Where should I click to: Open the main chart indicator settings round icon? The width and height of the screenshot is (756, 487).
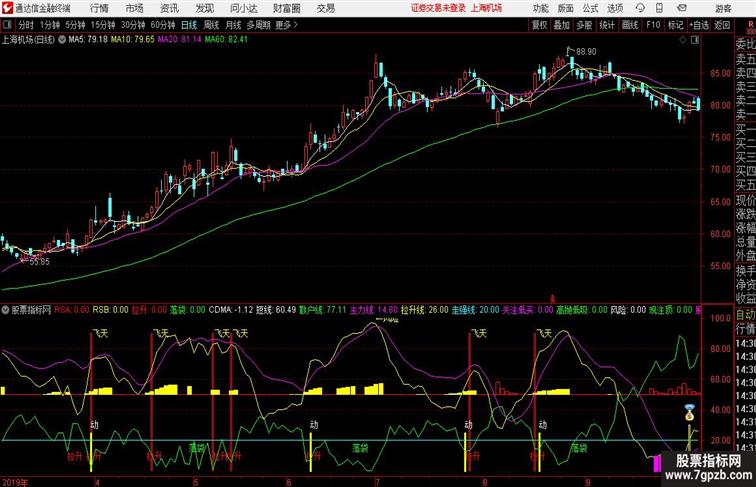62,40
